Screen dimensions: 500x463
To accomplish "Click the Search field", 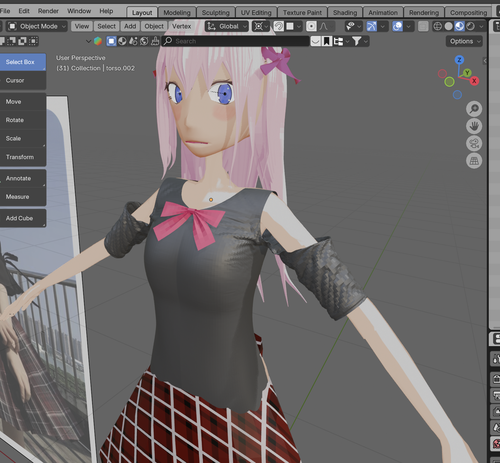I will [236, 41].
